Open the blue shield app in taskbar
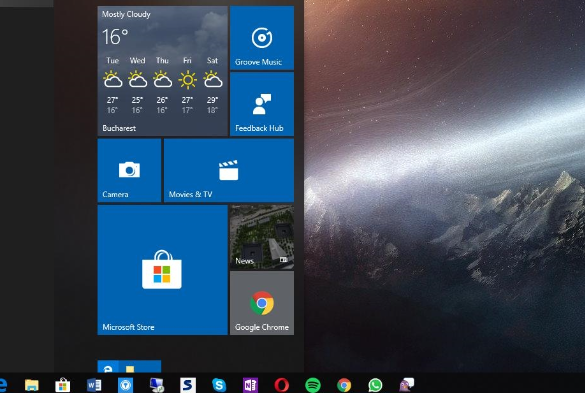The height and width of the screenshot is (393, 585). click(125, 385)
